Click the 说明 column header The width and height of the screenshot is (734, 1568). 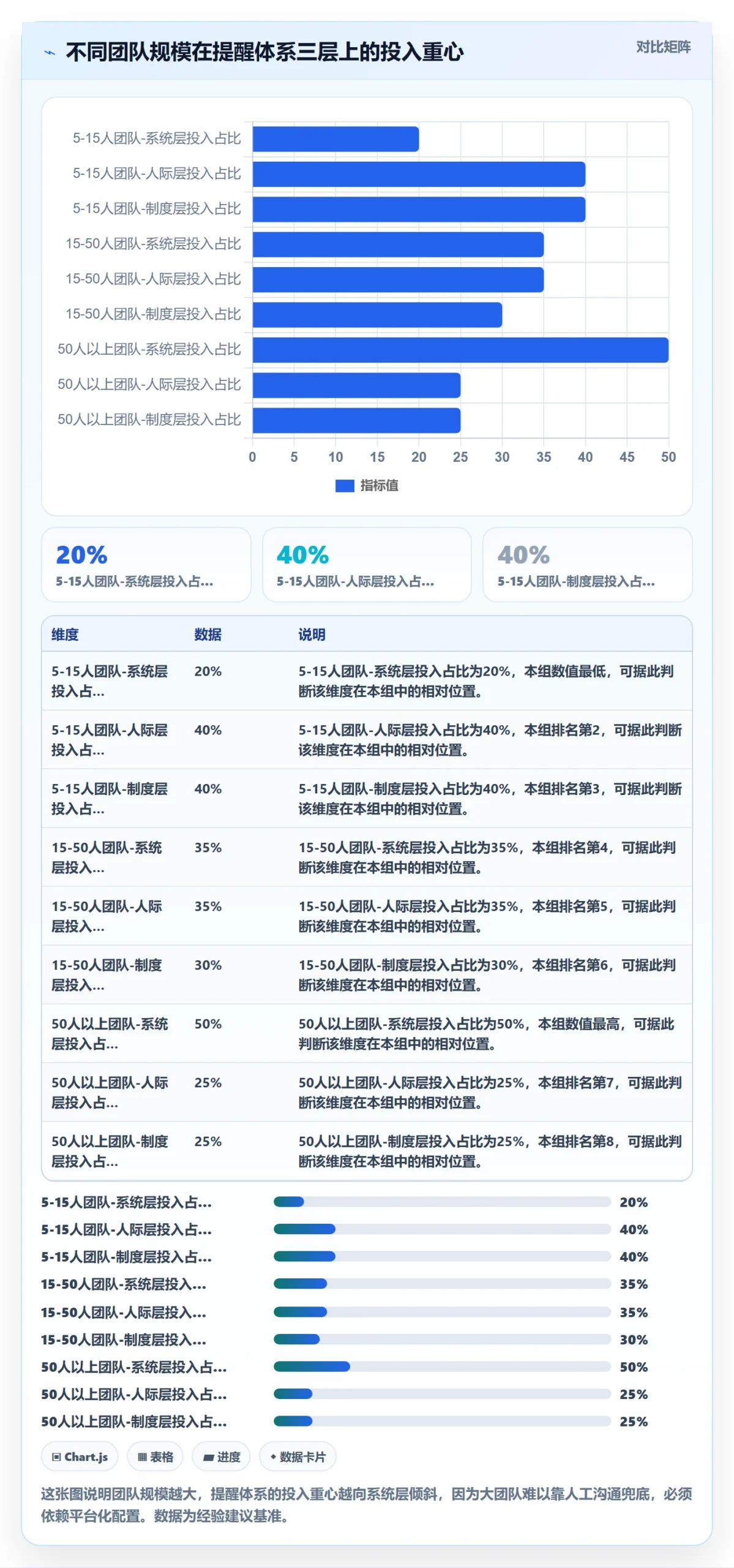click(312, 635)
